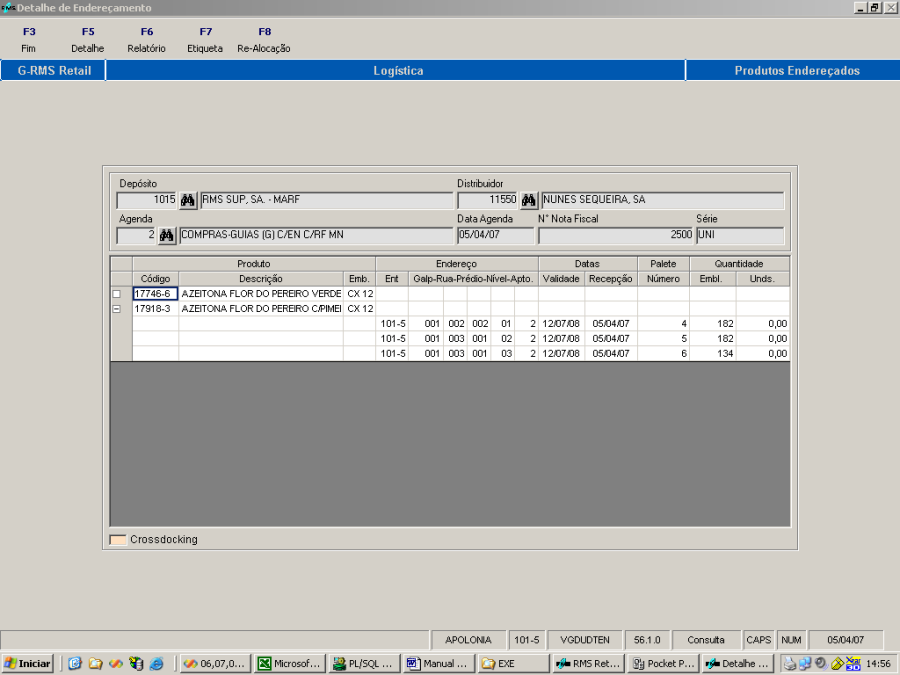Screen dimensions: 900x675
Task: Open the Windows Iniciar start button
Action: tap(28, 663)
